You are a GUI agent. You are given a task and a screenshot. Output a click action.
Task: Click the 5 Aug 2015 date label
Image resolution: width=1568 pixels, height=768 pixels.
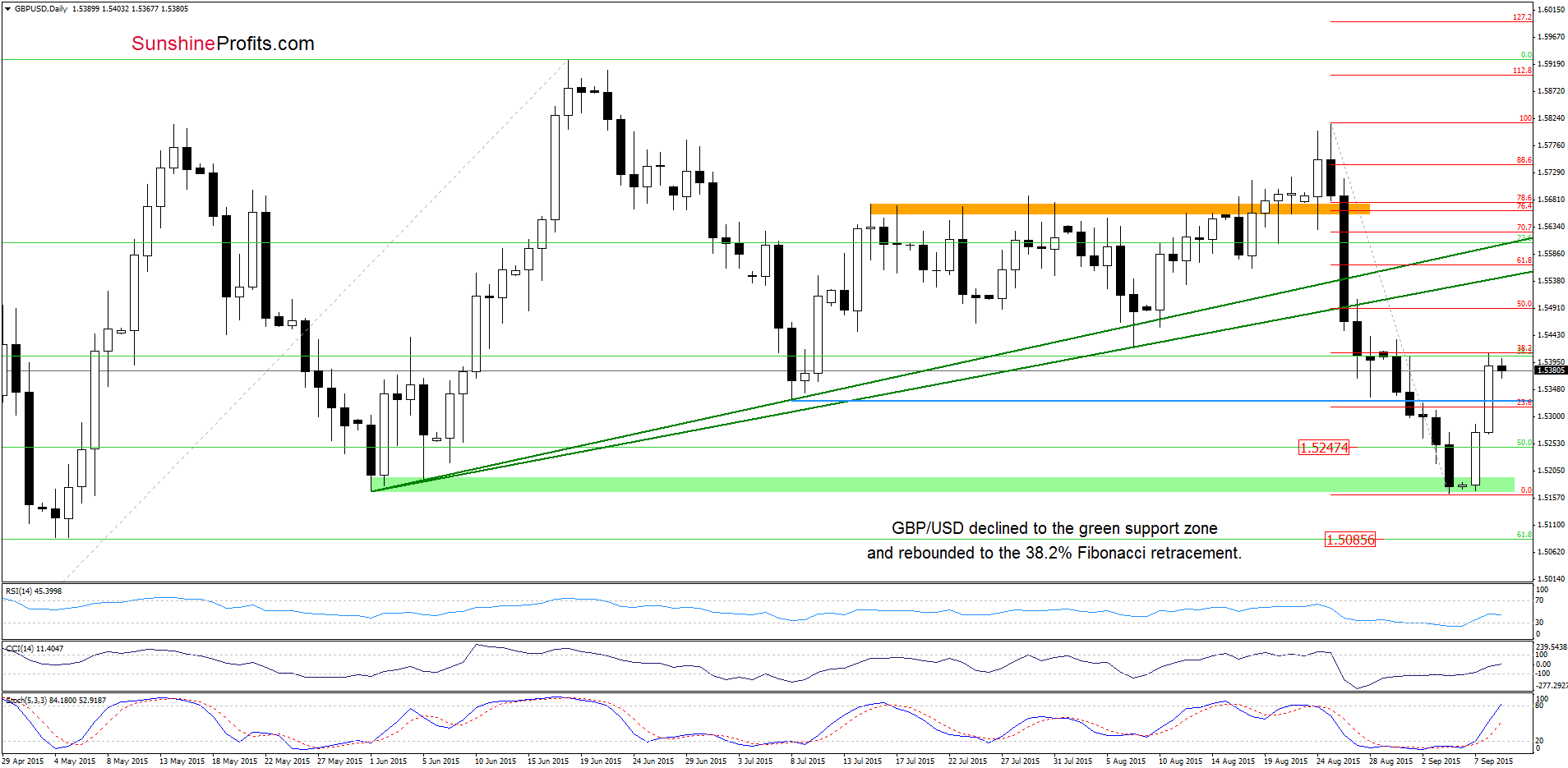point(1125,761)
